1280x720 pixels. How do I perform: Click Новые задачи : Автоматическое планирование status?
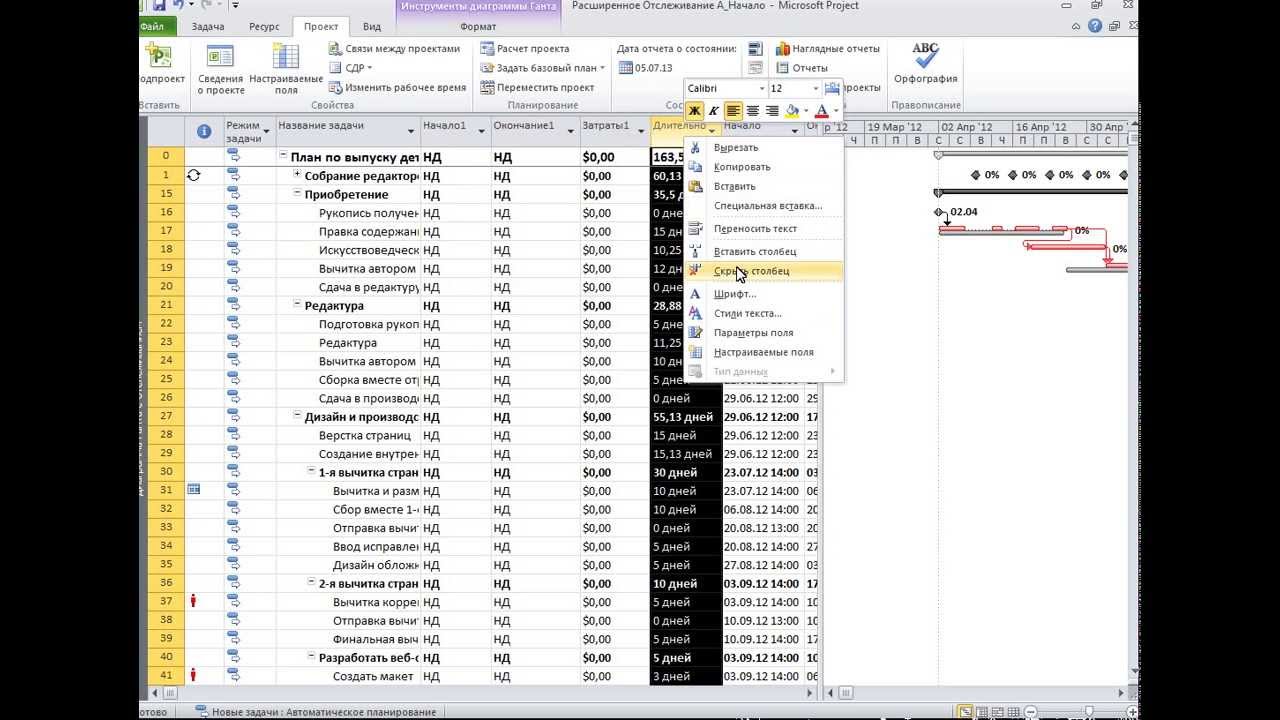(x=315, y=712)
